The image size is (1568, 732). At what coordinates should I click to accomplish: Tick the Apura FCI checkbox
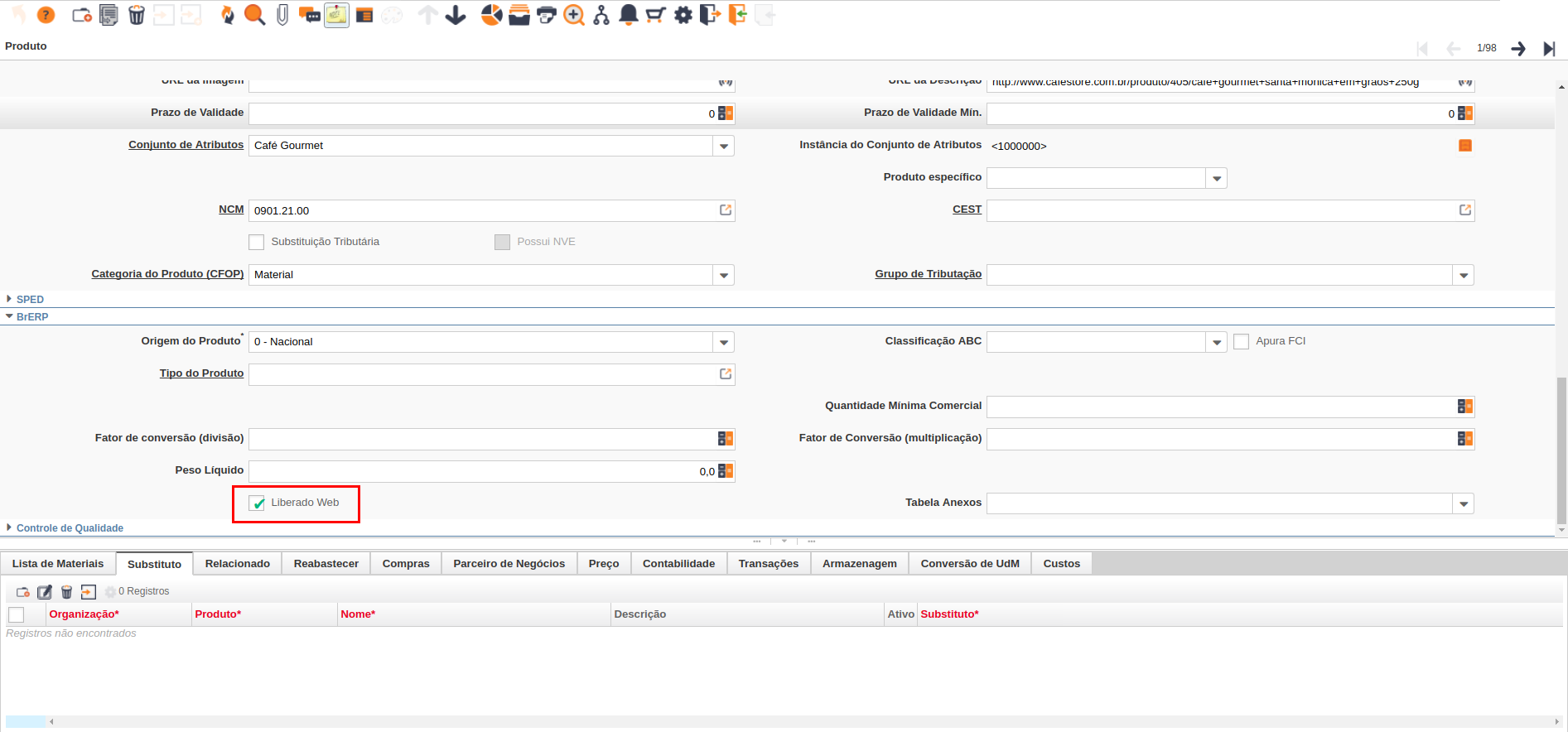(1241, 342)
